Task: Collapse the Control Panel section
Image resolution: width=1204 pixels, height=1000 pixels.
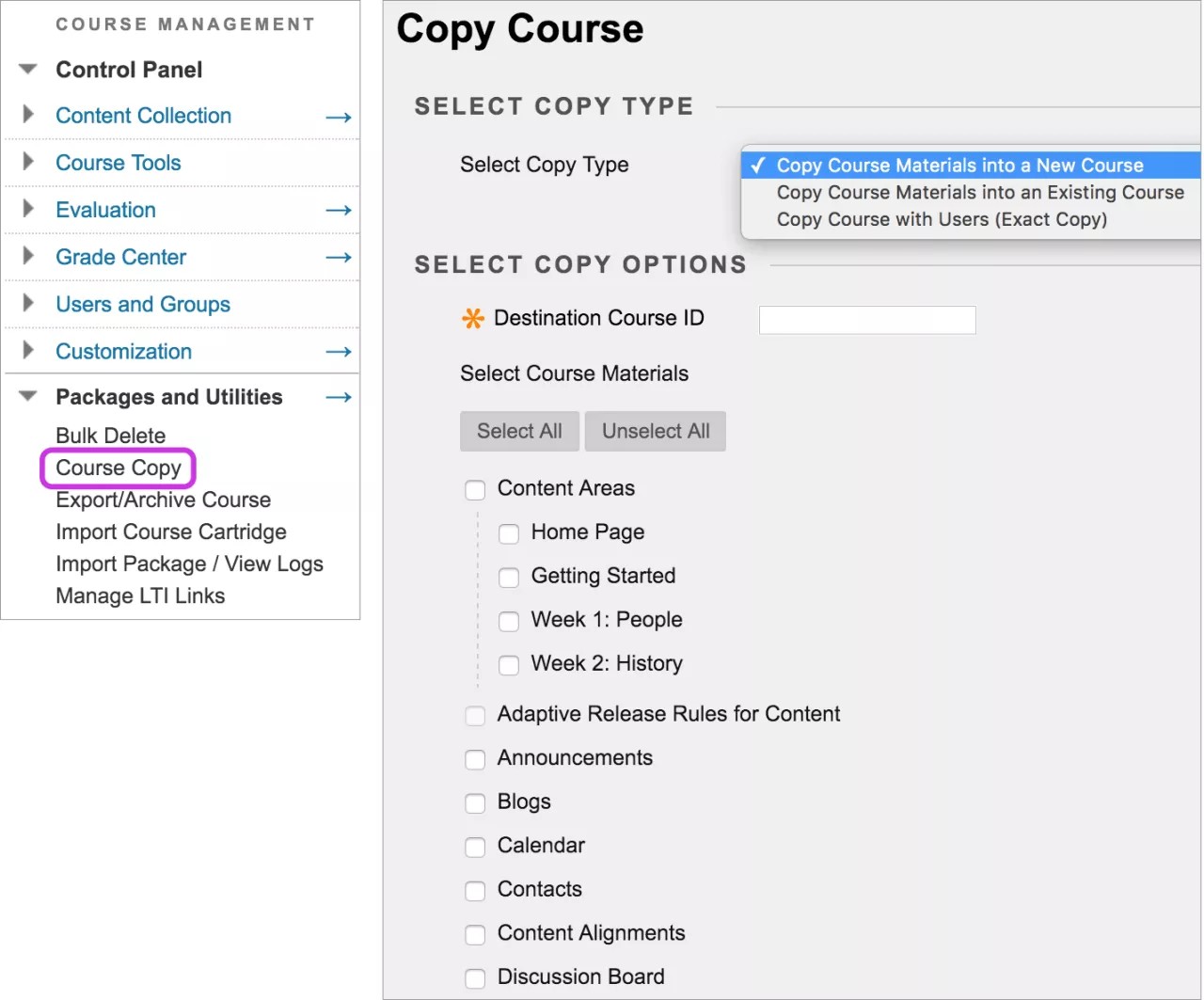Action: tap(26, 69)
